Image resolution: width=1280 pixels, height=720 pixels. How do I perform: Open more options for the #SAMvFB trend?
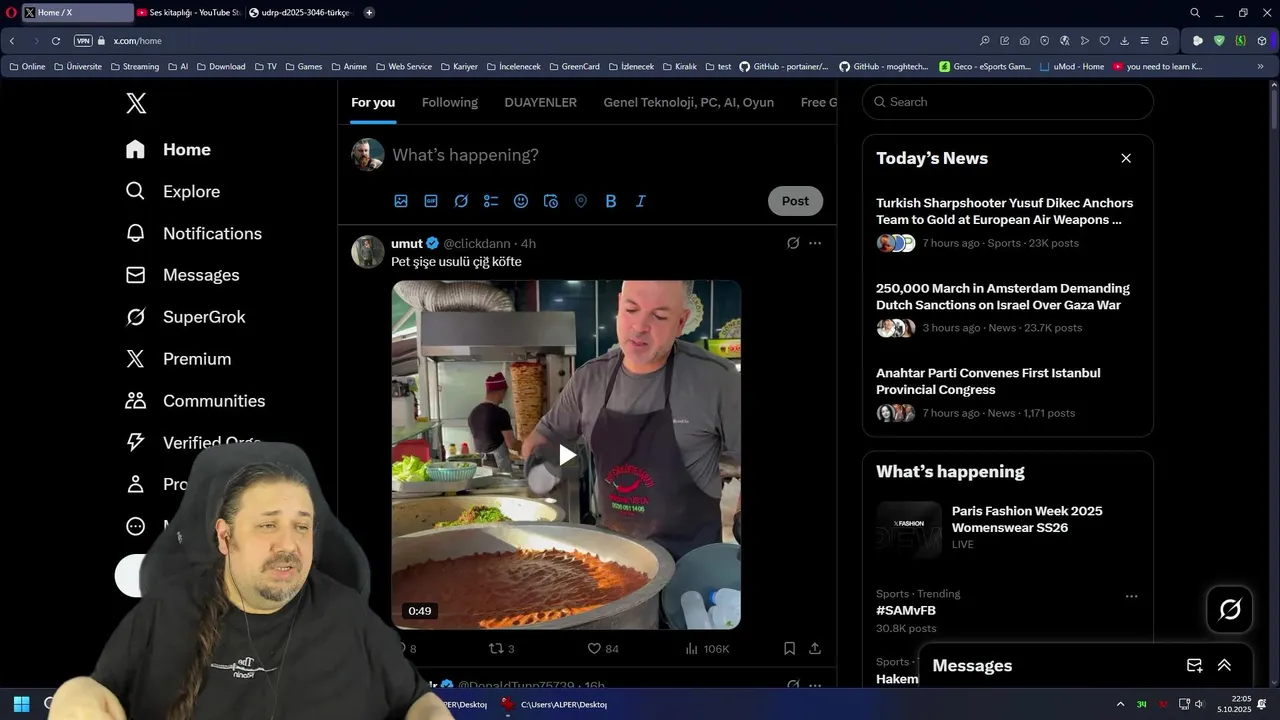point(1131,596)
